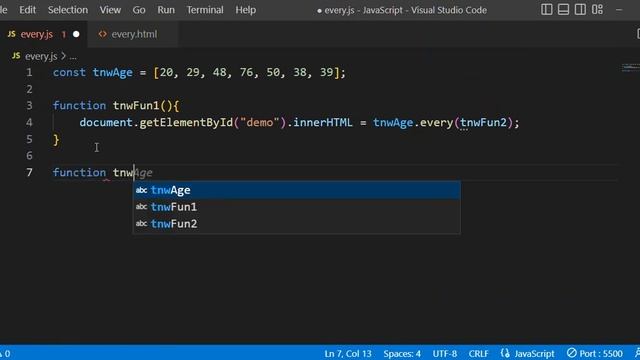The width and height of the screenshot is (640, 360).
Task: Select the tnwFun2 autocomplete suggestion
Action: tap(297, 224)
